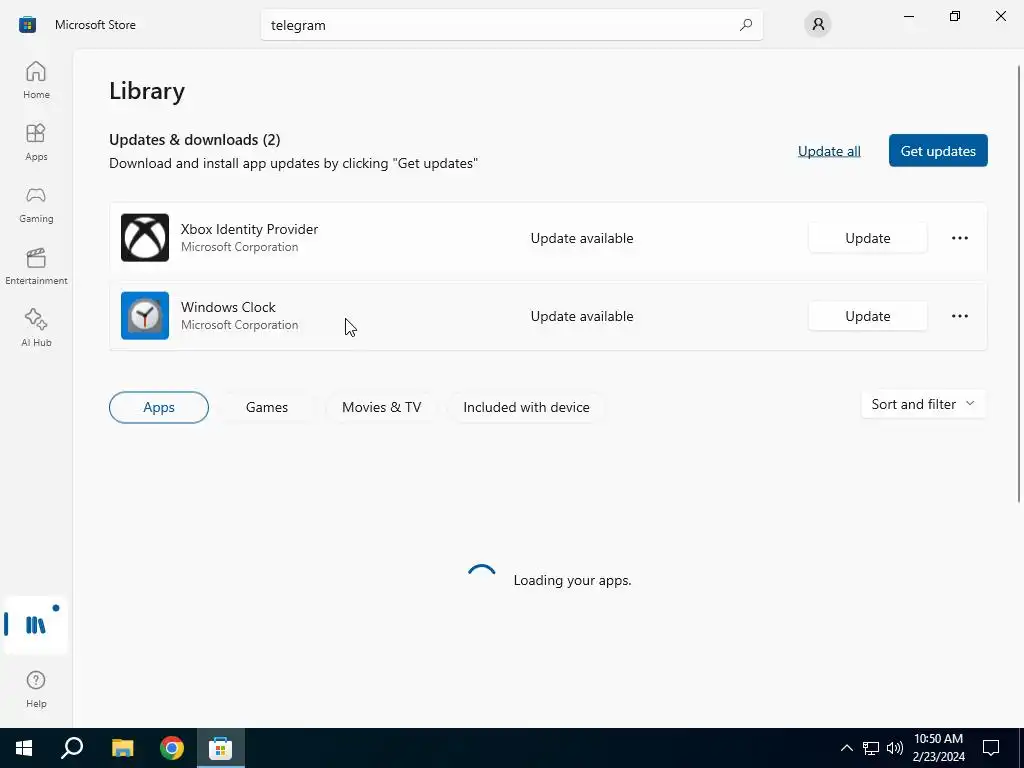Open Windows taskbar search
This screenshot has height=768, width=1024.
(72, 748)
